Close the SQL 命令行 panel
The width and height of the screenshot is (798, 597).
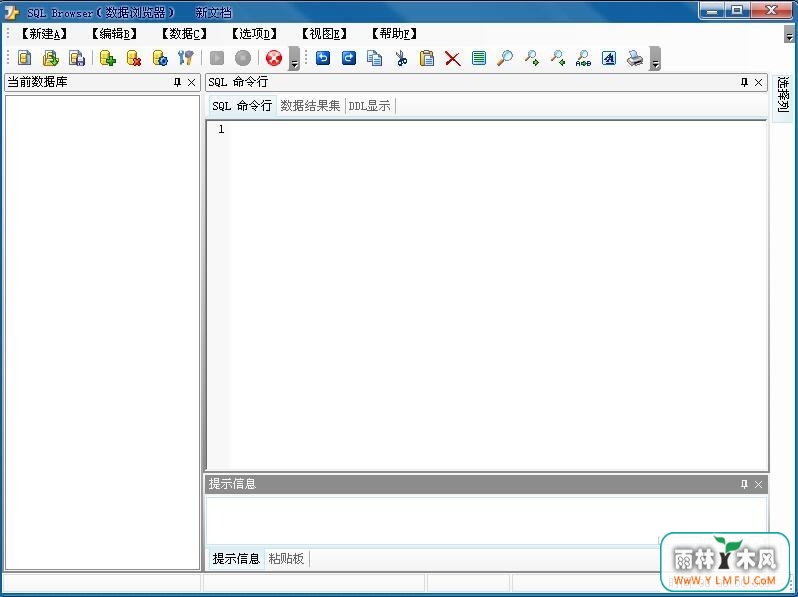(x=758, y=82)
